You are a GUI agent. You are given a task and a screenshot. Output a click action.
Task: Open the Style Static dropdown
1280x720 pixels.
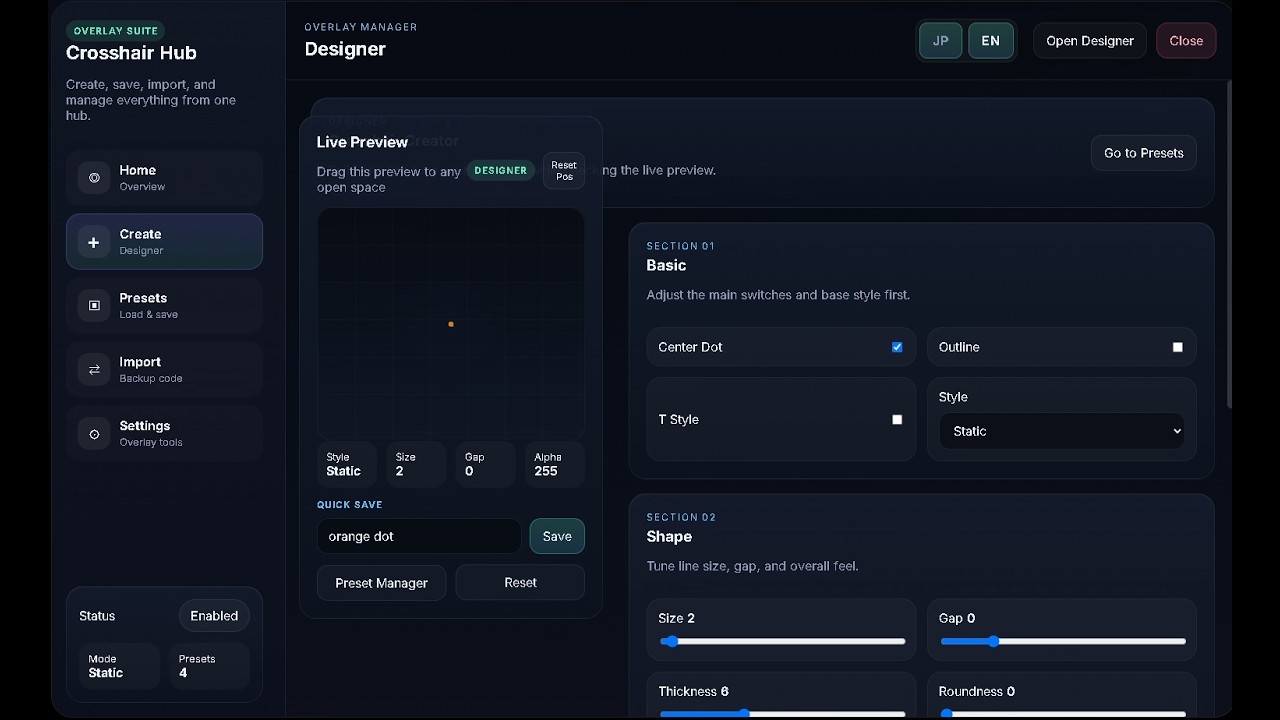(x=1062, y=431)
